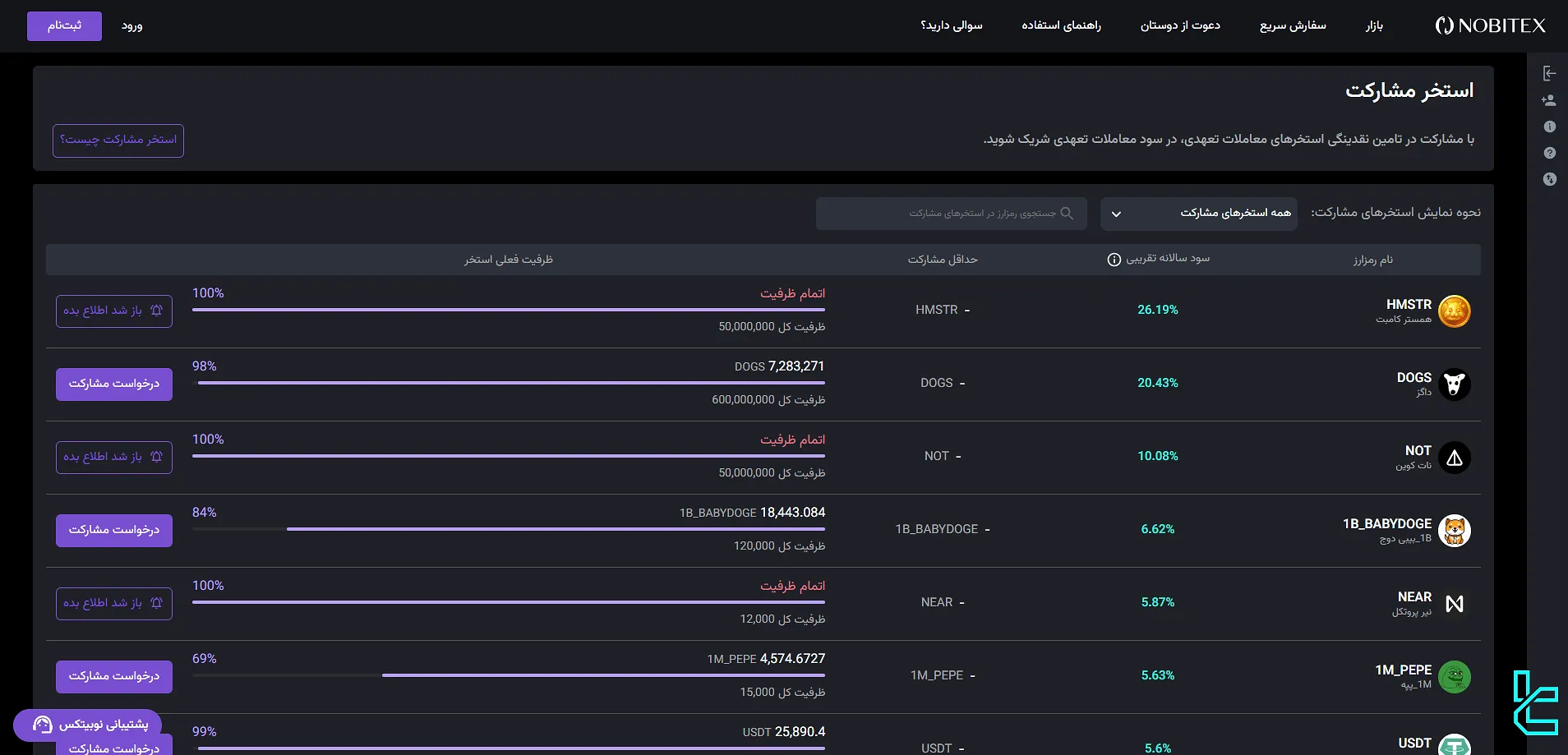
Task: Click the add-user sidebar icon
Action: tap(1549, 100)
